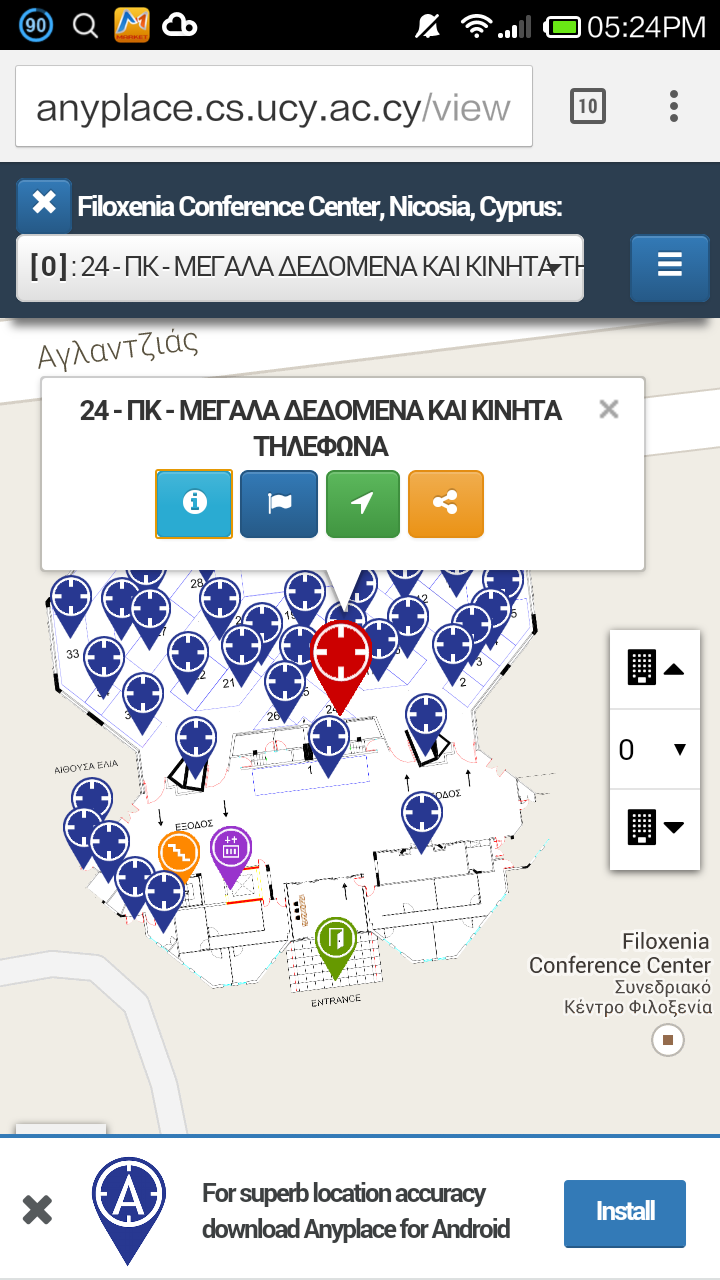The width and height of the screenshot is (720, 1280).
Task: Tap the green navigation arrow button
Action: click(x=363, y=504)
